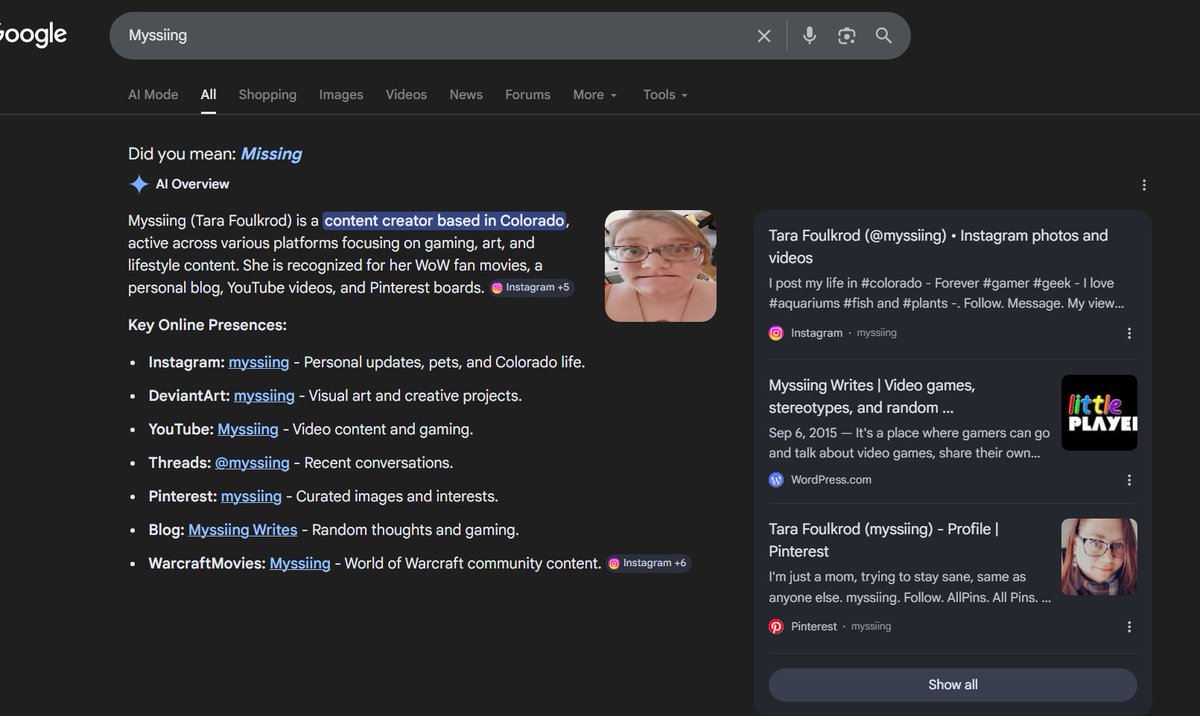Image resolution: width=1200 pixels, height=716 pixels.
Task: Click highlighted text 'content creator based in Colorado'
Action: coord(445,221)
